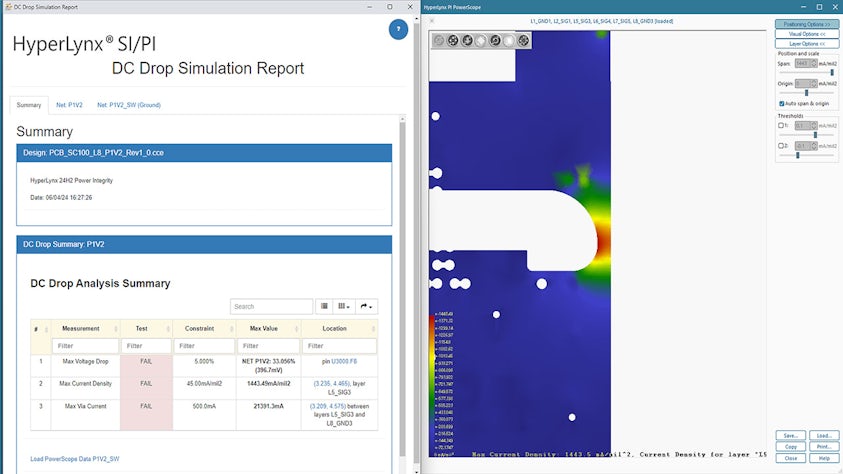Click Save button in PowerScope
Image resolution: width=843 pixels, height=474 pixels.
[790, 435]
